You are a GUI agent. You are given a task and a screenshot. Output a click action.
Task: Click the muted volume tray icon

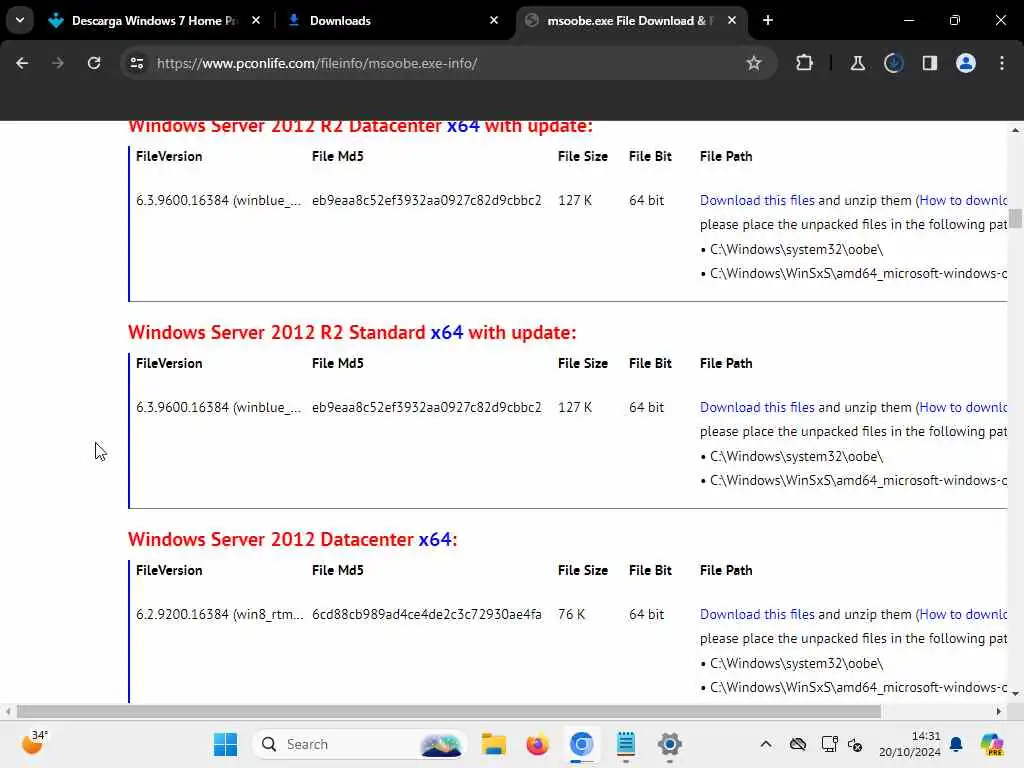click(855, 744)
